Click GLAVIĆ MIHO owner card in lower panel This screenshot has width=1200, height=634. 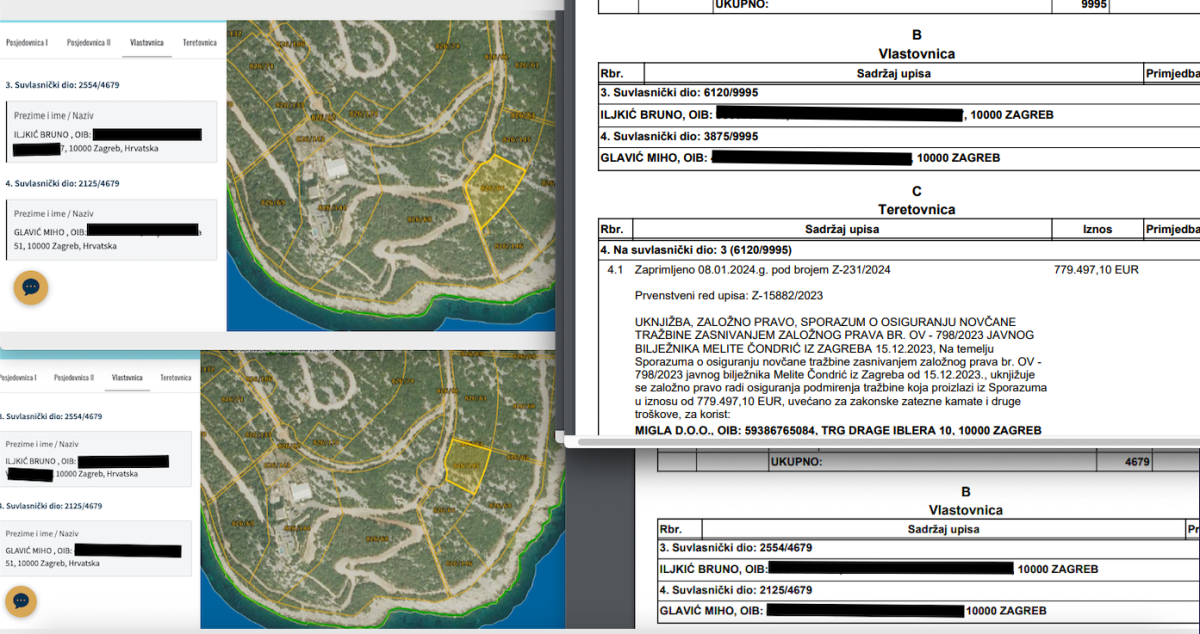96,548
